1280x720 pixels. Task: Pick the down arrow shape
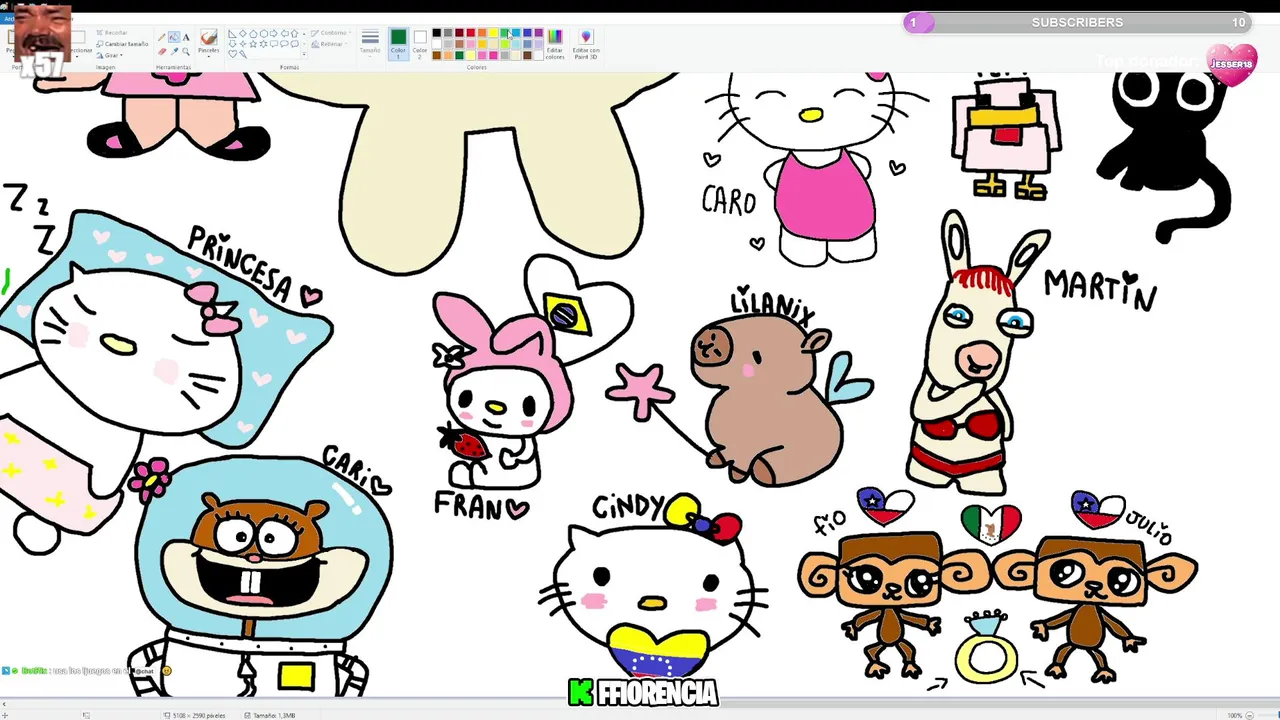[x=232, y=44]
